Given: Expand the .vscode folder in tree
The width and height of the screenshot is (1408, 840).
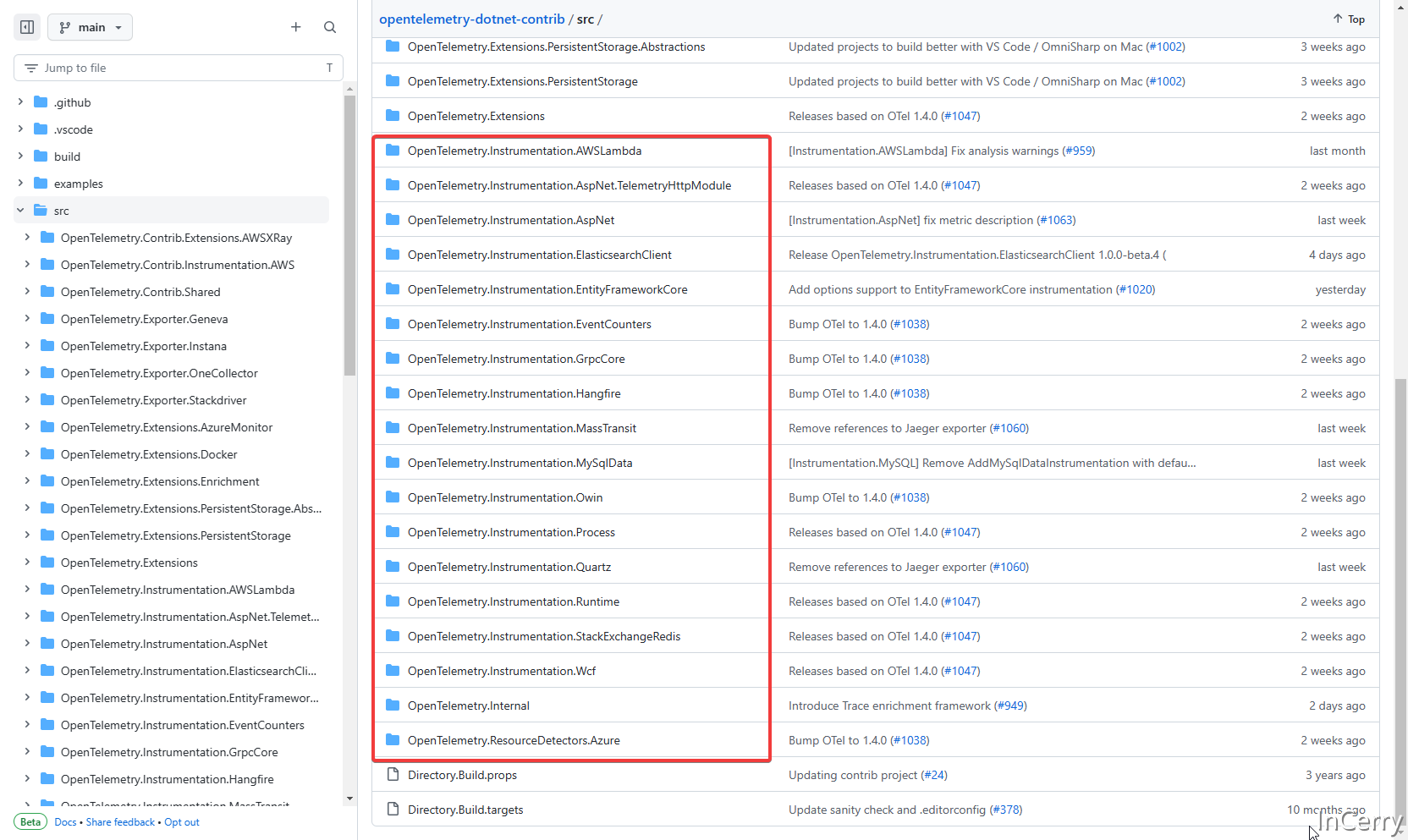Looking at the screenshot, I should 20,129.
